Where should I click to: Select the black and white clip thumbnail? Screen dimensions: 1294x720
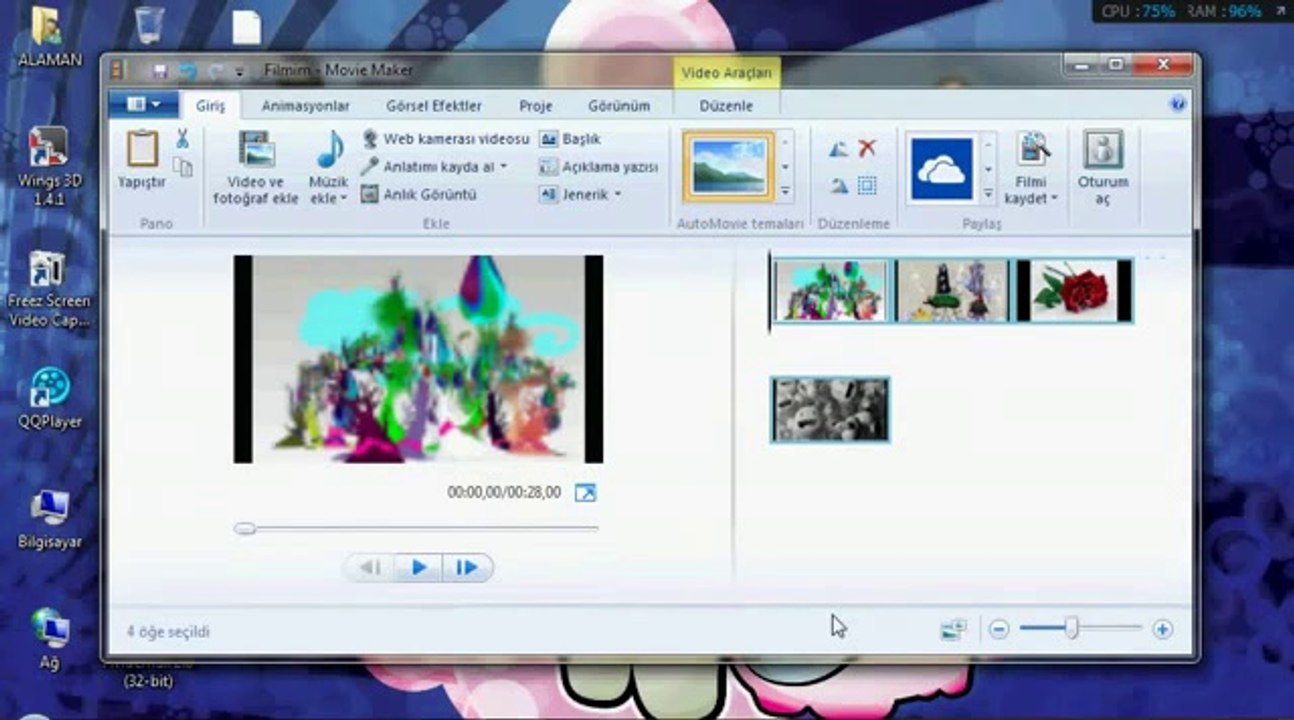pyautogui.click(x=831, y=409)
